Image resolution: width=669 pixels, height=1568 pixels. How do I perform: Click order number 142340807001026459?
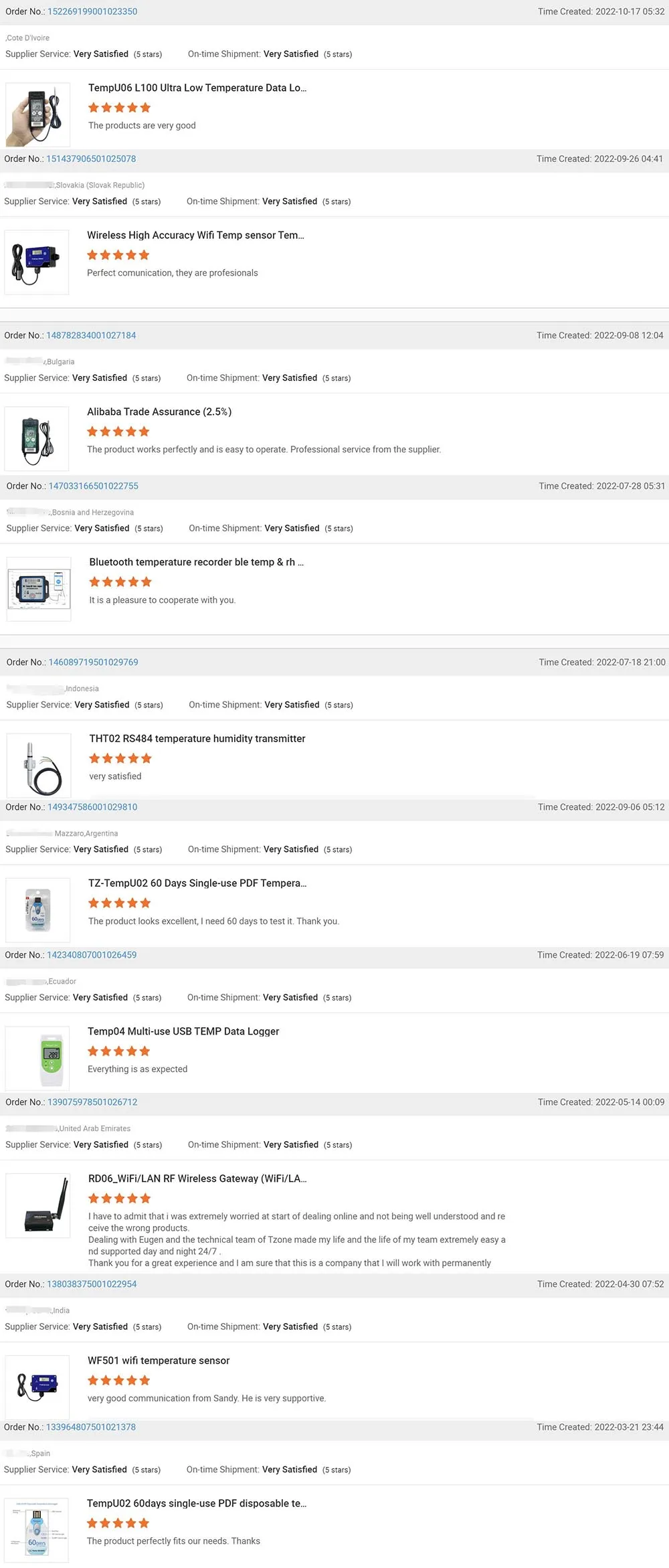[x=92, y=955]
